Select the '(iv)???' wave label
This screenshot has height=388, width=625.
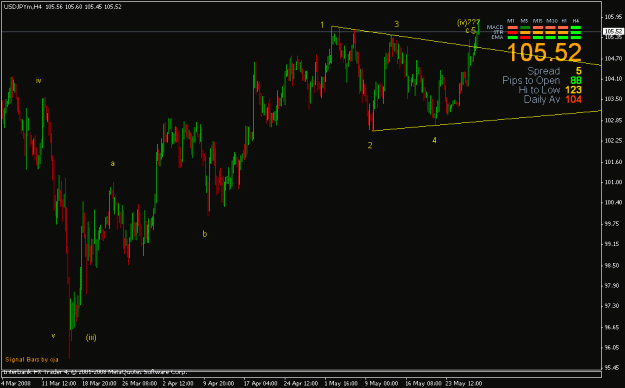click(x=468, y=22)
